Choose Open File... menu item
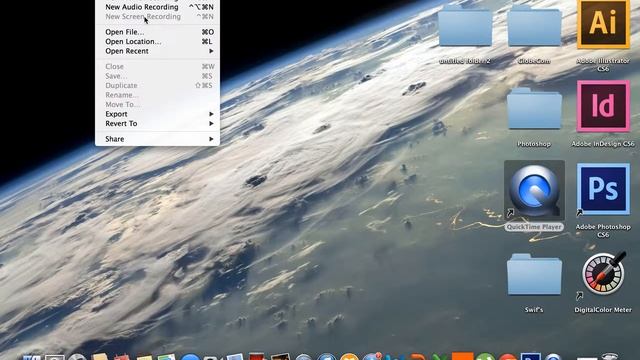This screenshot has width=640, height=360. point(158,32)
